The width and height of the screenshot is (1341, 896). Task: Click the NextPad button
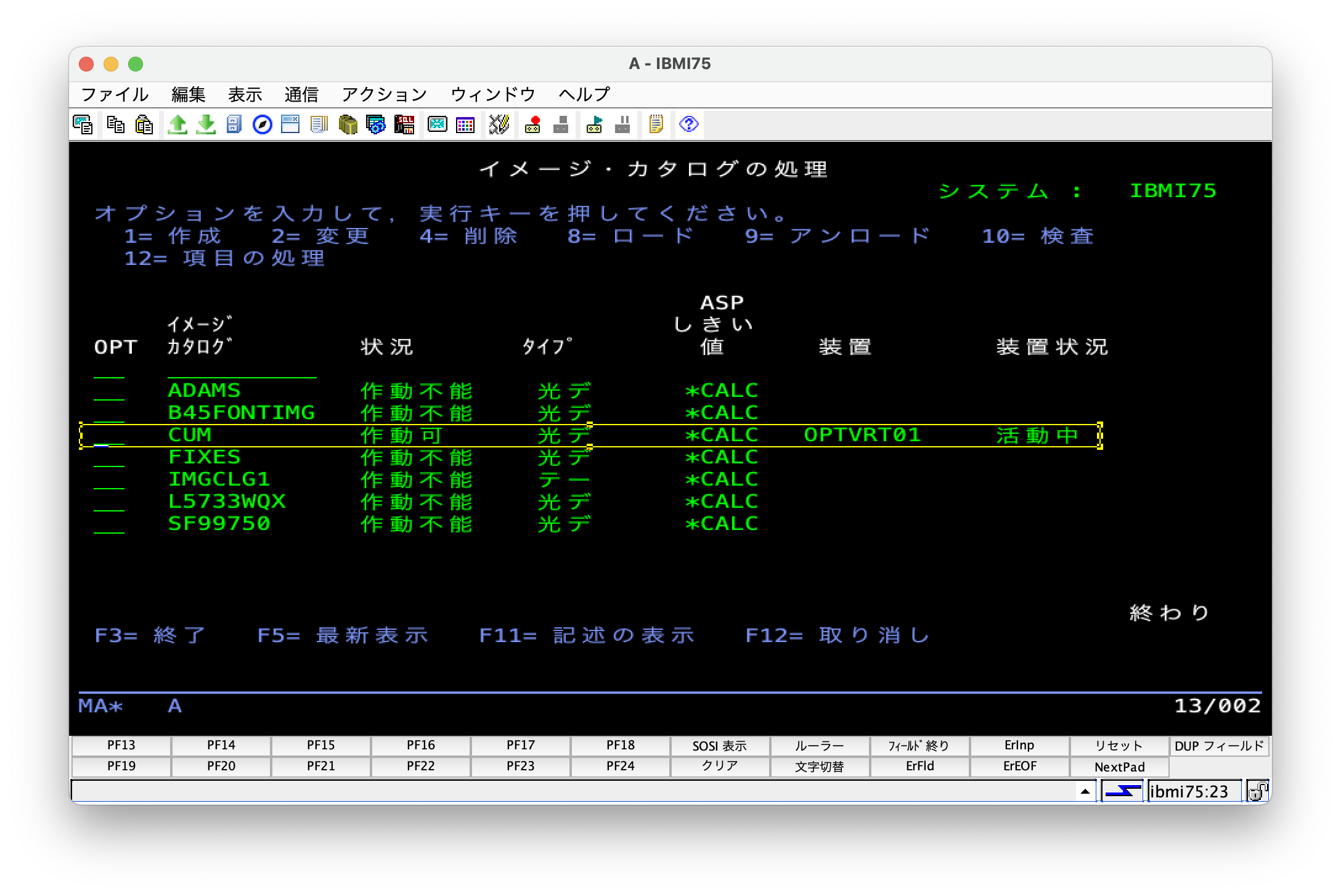click(x=1119, y=767)
